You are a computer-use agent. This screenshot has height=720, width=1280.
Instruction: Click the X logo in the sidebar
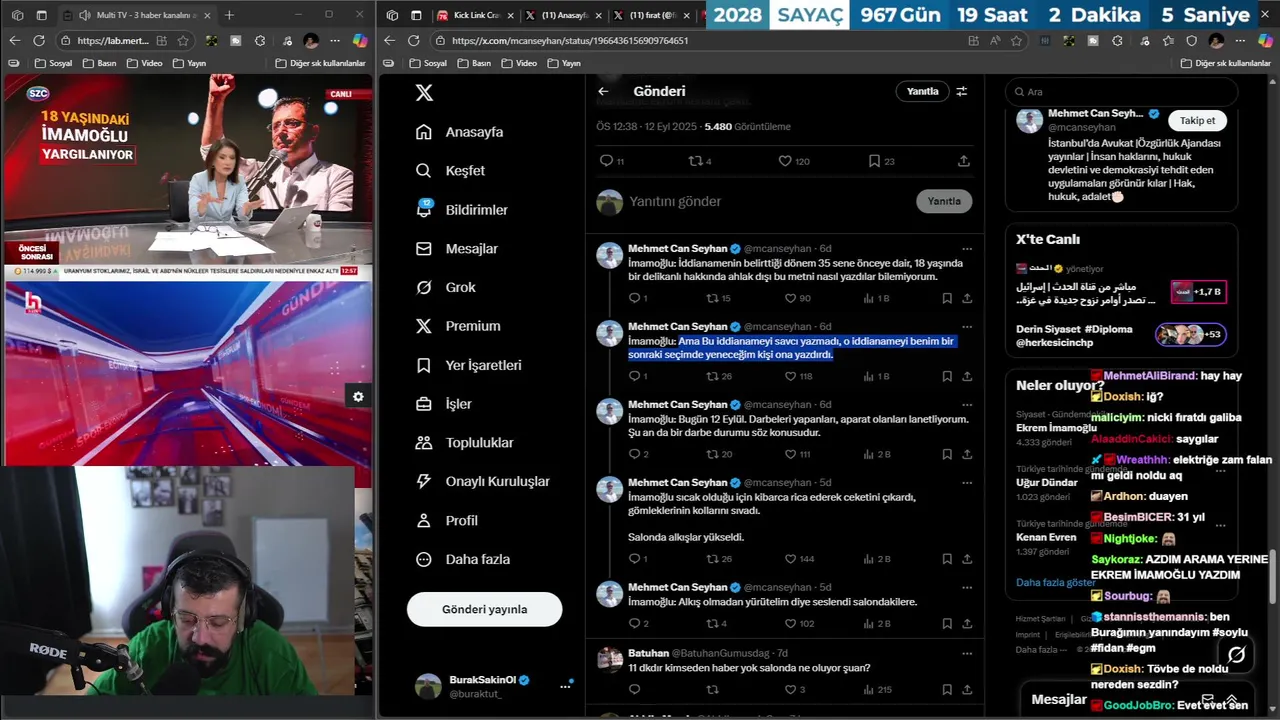[424, 92]
